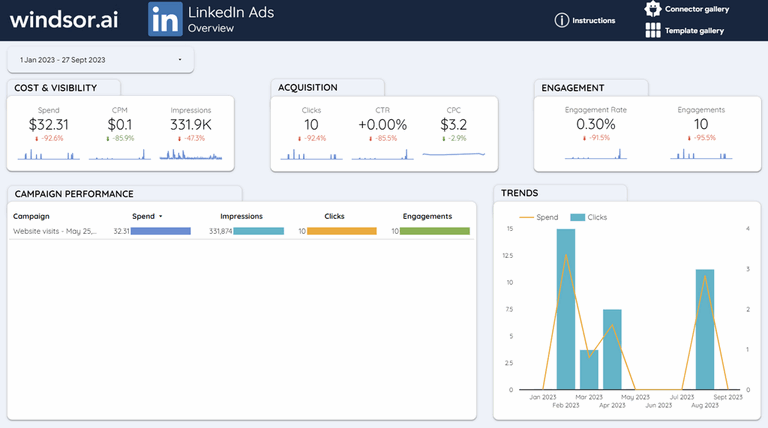
Task: Sort table by Impressions column header
Action: [x=241, y=216]
